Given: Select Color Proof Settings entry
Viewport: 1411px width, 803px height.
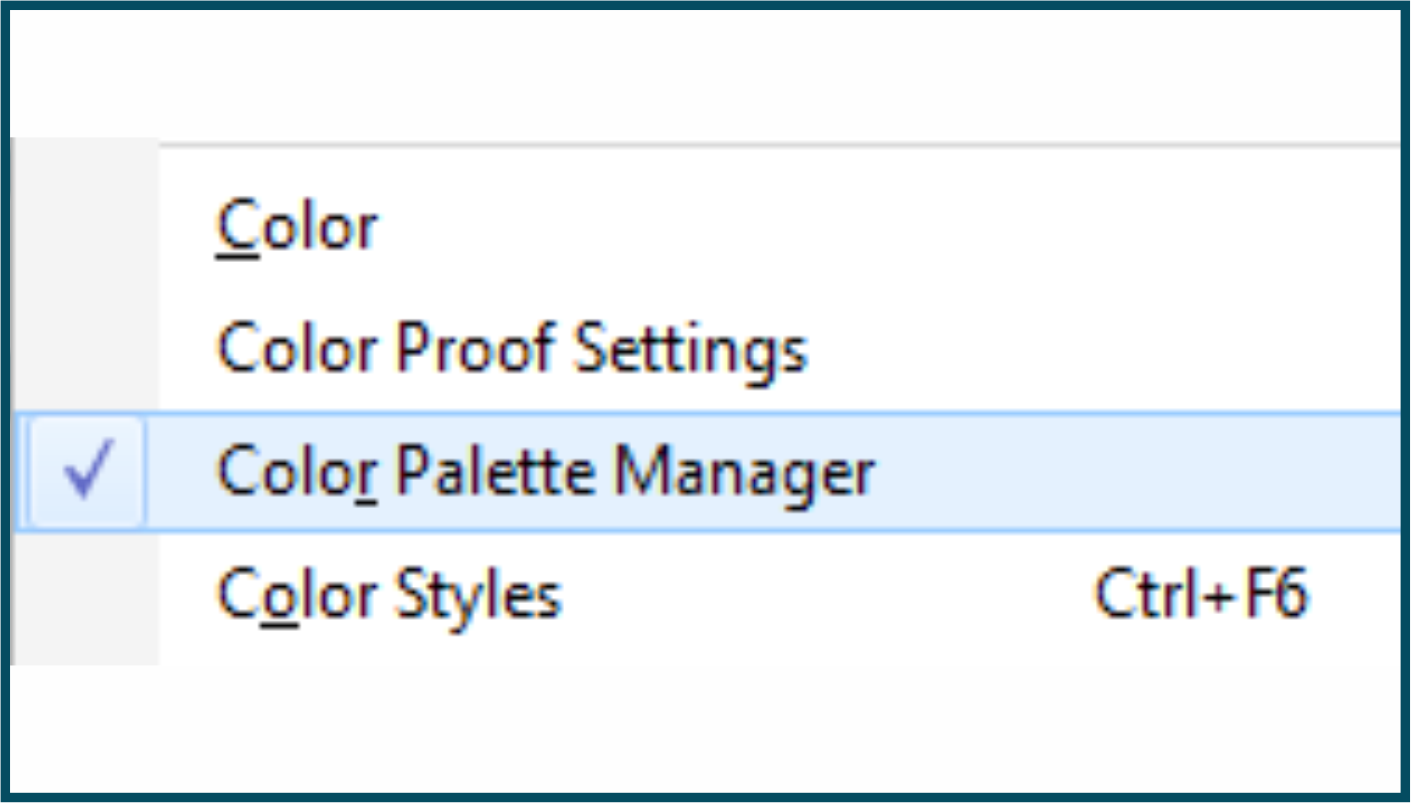Looking at the screenshot, I should click(x=511, y=349).
